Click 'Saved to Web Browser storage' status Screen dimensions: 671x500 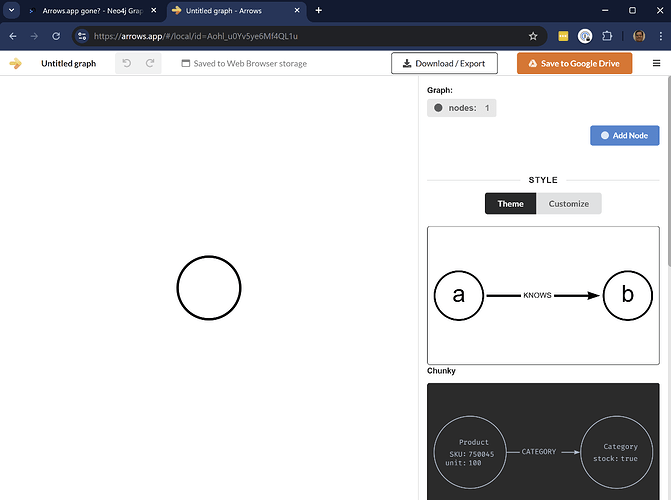pyautogui.click(x=244, y=63)
